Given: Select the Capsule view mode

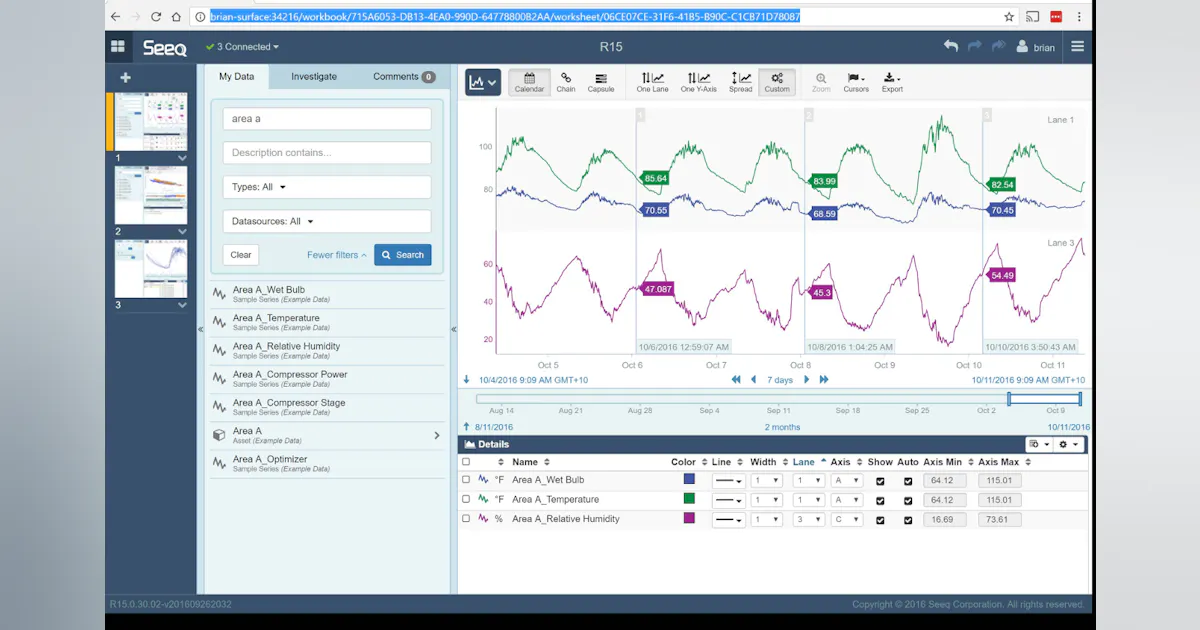Looking at the screenshot, I should [601, 82].
